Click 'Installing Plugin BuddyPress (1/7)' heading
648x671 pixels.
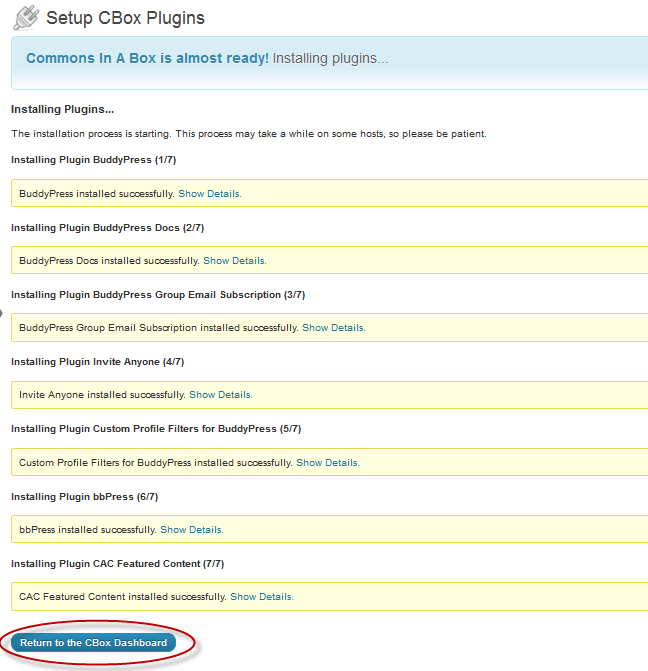pyautogui.click(x=94, y=160)
